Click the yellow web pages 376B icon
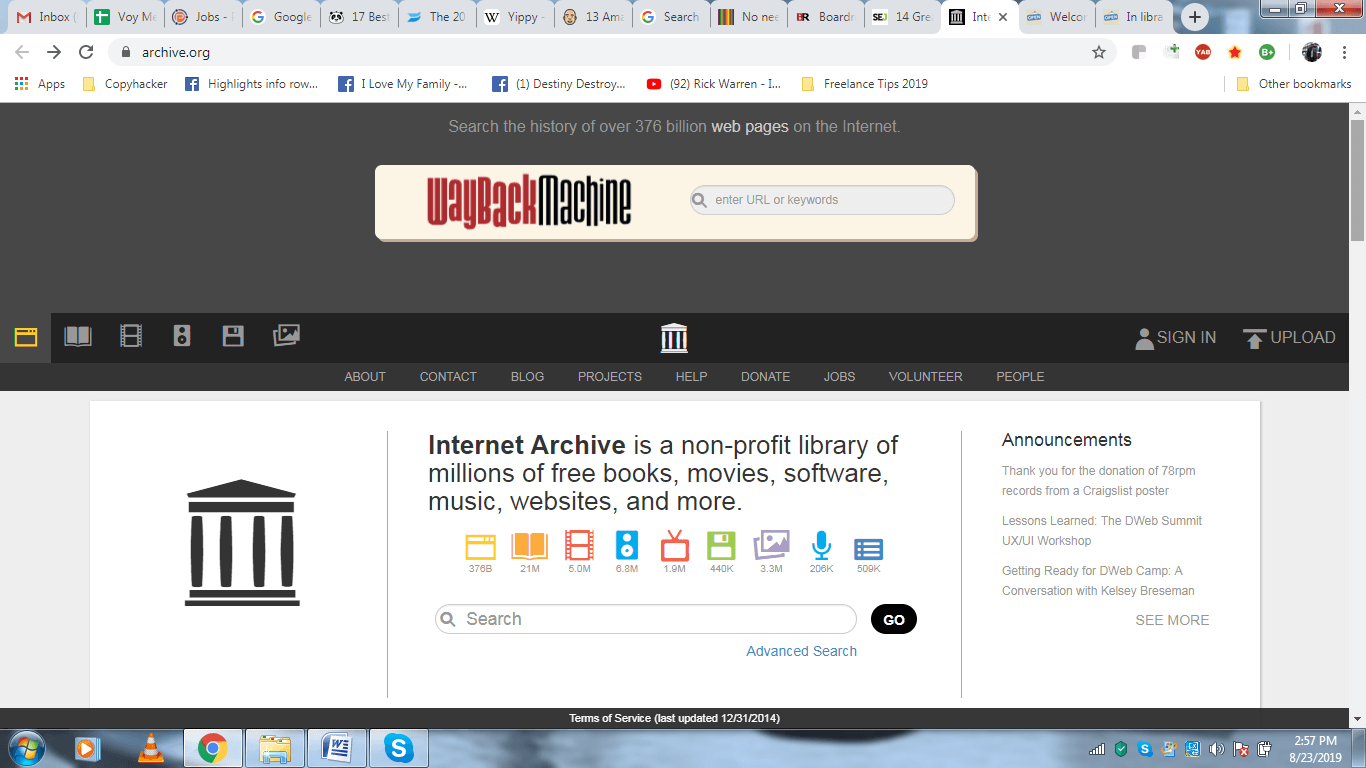 coord(481,546)
